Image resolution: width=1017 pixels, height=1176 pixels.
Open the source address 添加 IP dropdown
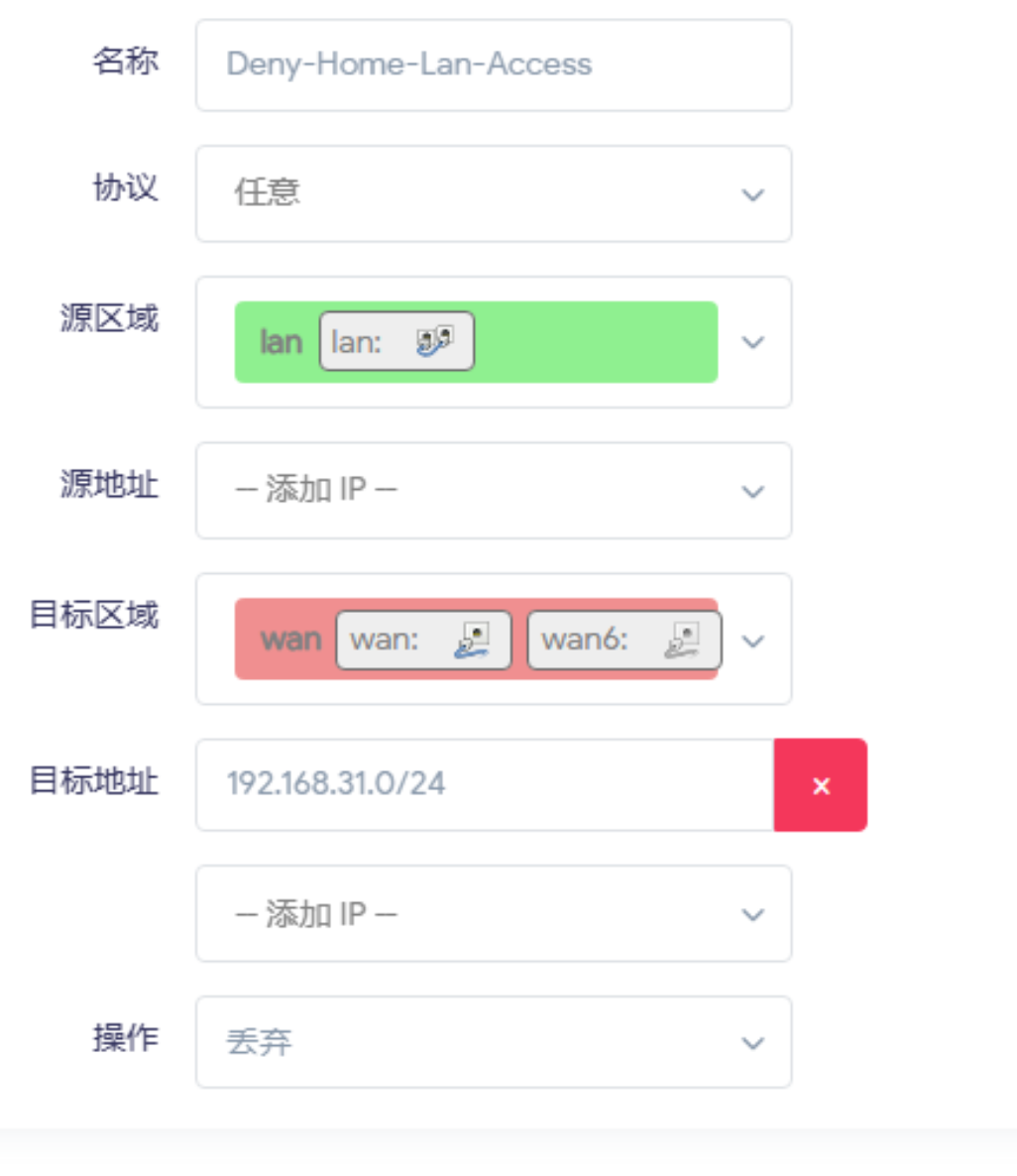pyautogui.click(x=494, y=491)
